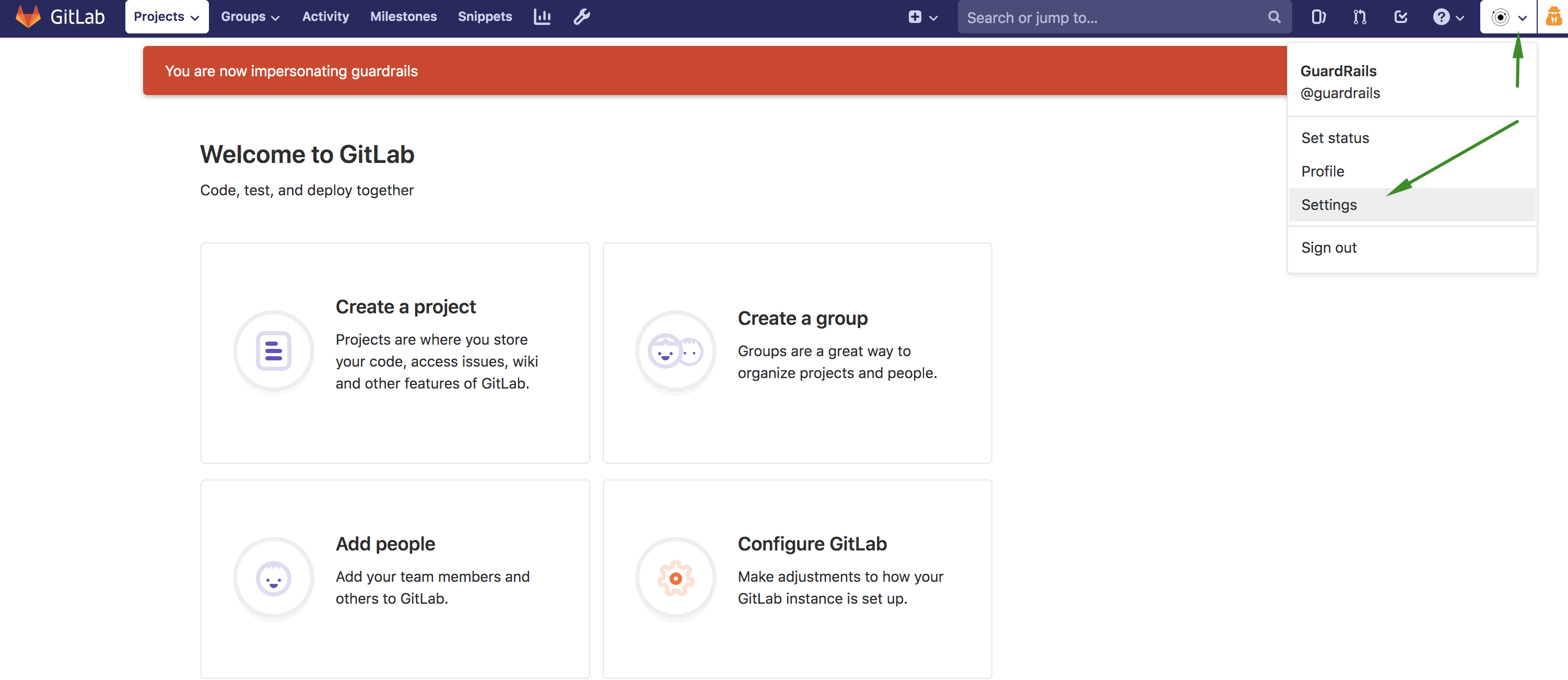Expand the Projects dropdown menu
The width and height of the screenshot is (1568, 680).
point(166,16)
